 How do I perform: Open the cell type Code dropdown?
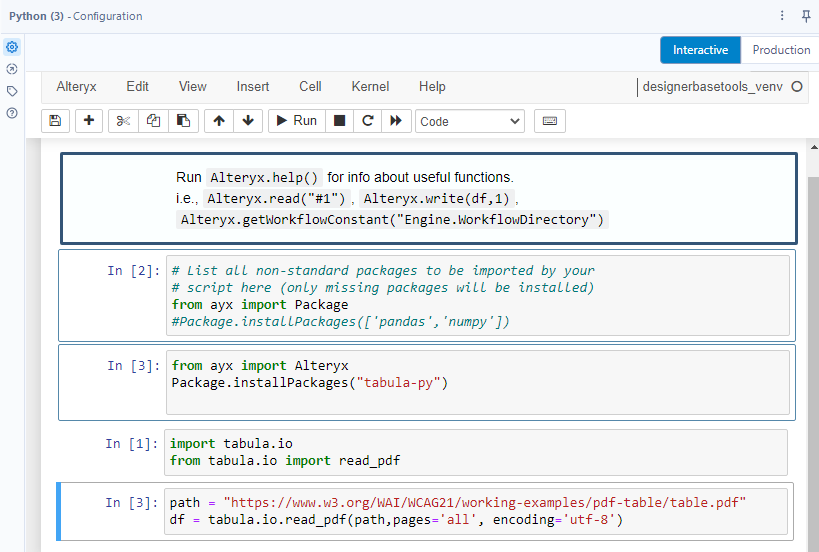tap(469, 121)
